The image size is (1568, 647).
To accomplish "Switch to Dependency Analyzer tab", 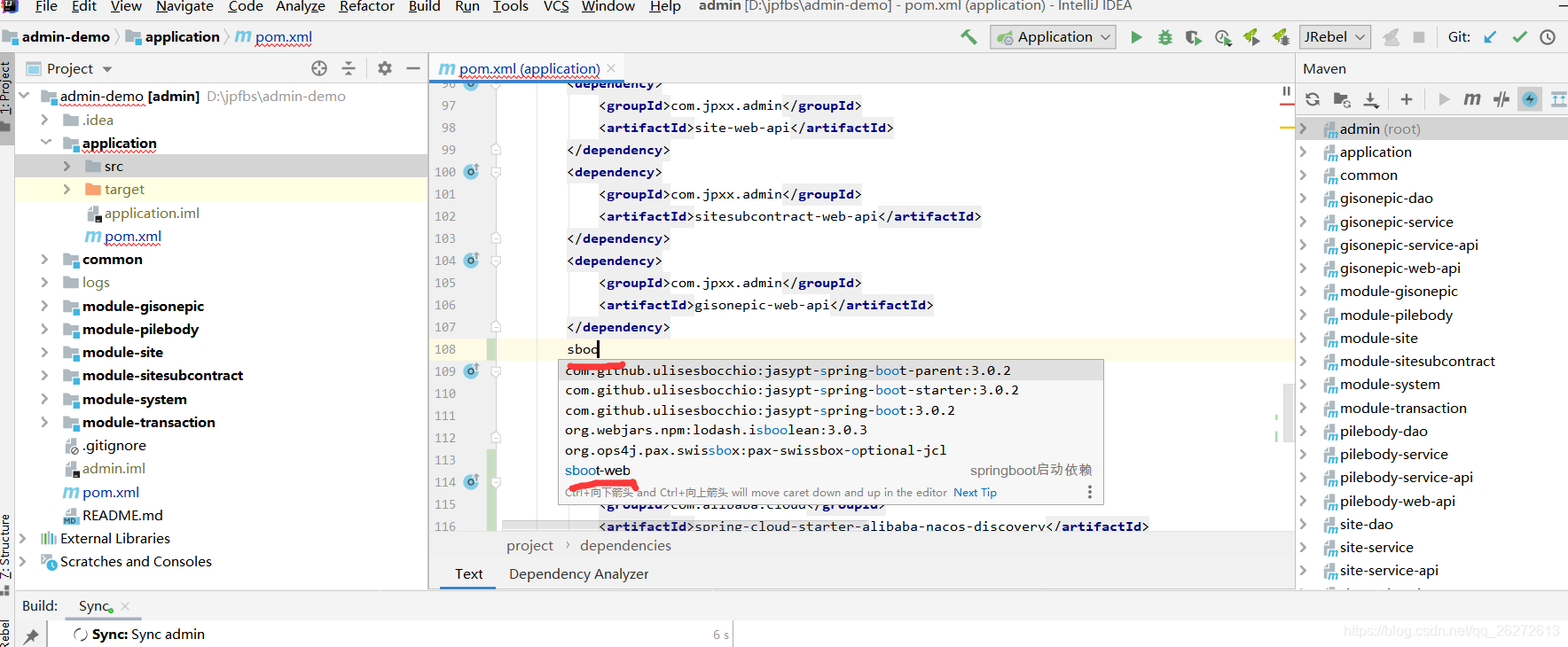I will tap(578, 573).
